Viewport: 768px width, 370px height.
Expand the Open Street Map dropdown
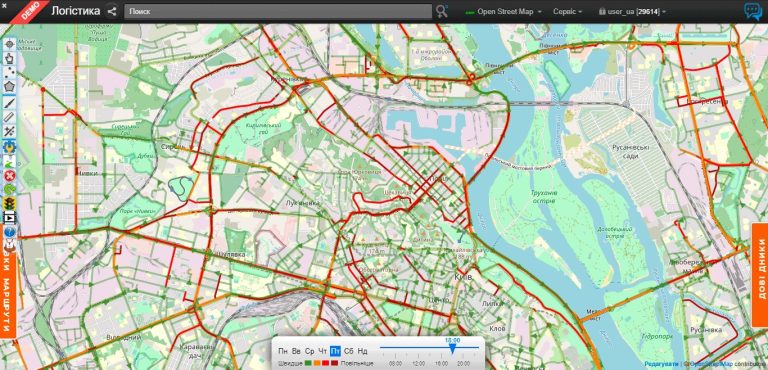pos(504,12)
